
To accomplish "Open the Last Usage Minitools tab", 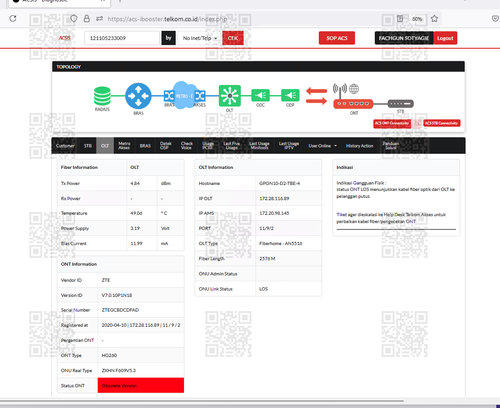I will coord(259,146).
